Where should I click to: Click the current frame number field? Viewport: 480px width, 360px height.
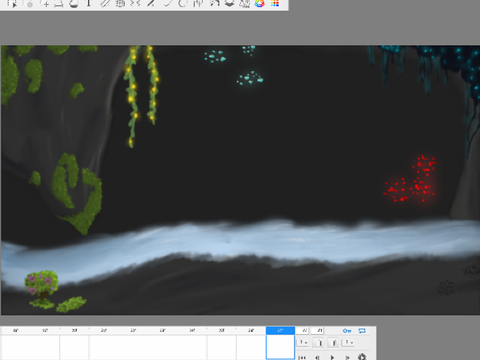pyautogui.click(x=304, y=330)
